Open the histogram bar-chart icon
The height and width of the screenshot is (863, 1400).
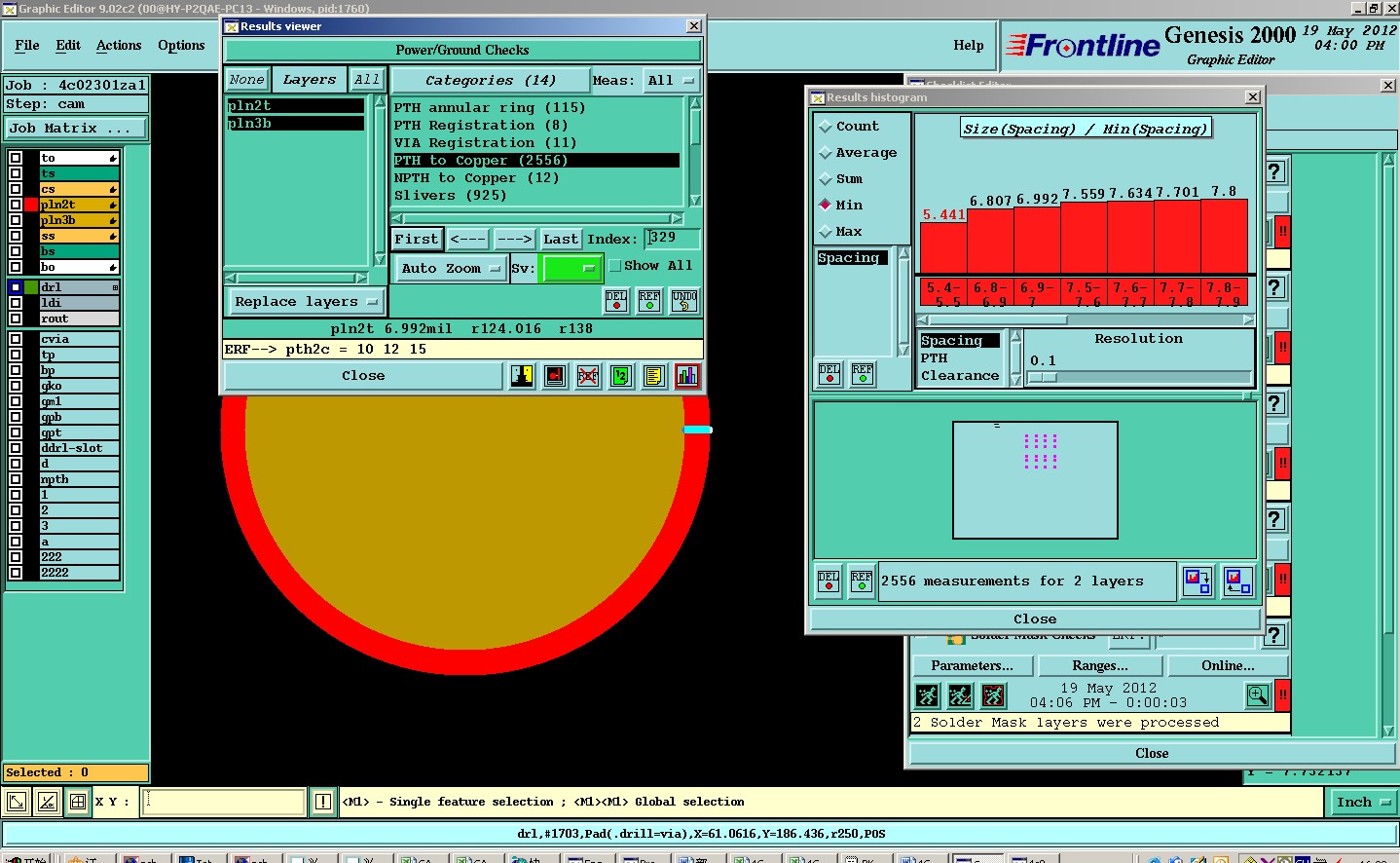click(687, 376)
